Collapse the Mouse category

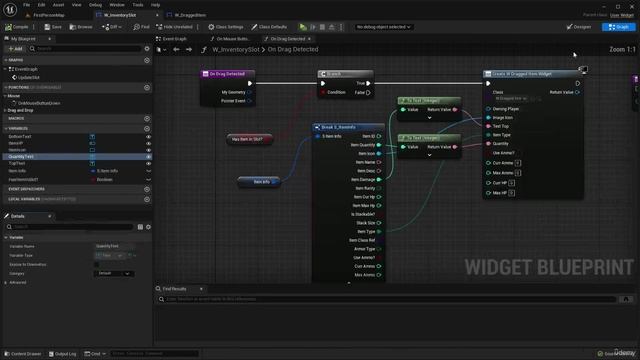coord(5,96)
